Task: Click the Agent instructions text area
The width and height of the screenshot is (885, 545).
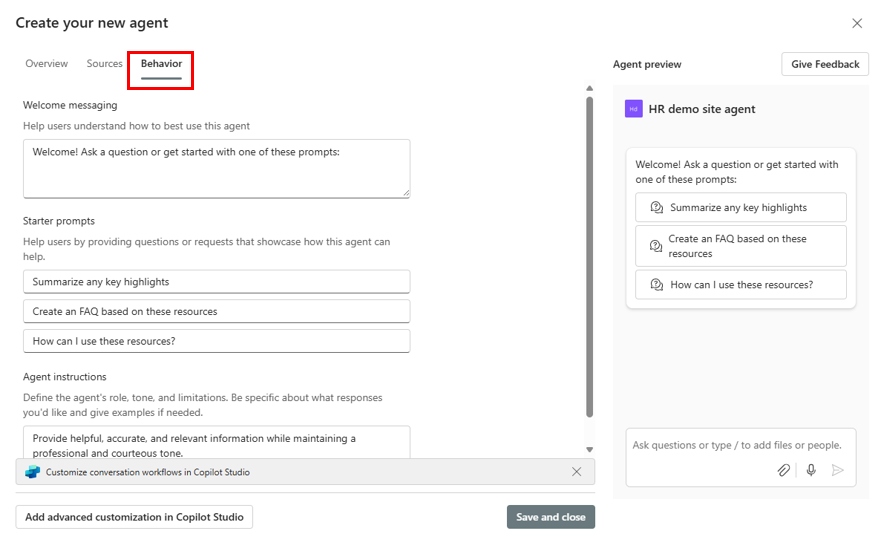Action: pos(217,442)
